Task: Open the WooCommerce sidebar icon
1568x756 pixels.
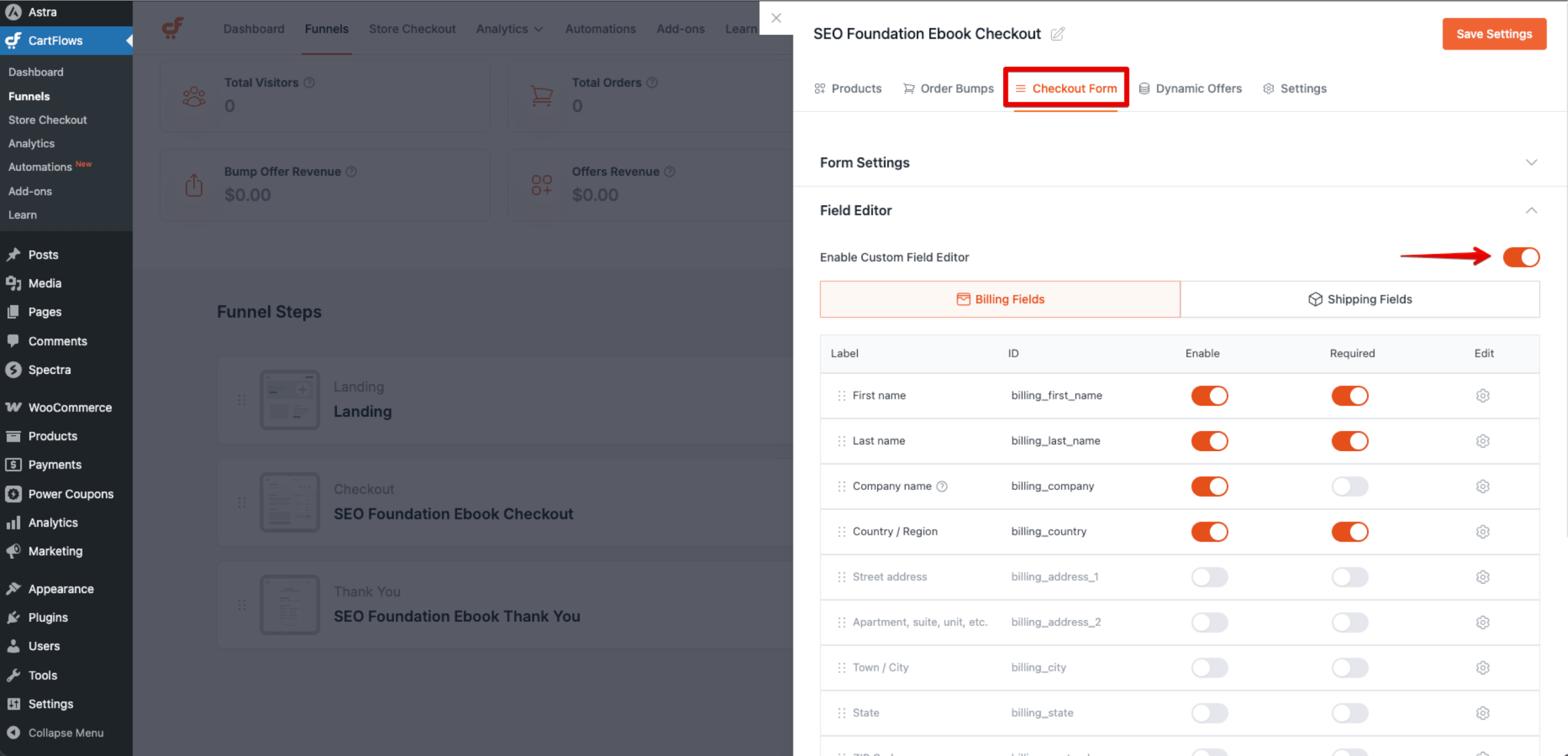Action: tap(13, 407)
